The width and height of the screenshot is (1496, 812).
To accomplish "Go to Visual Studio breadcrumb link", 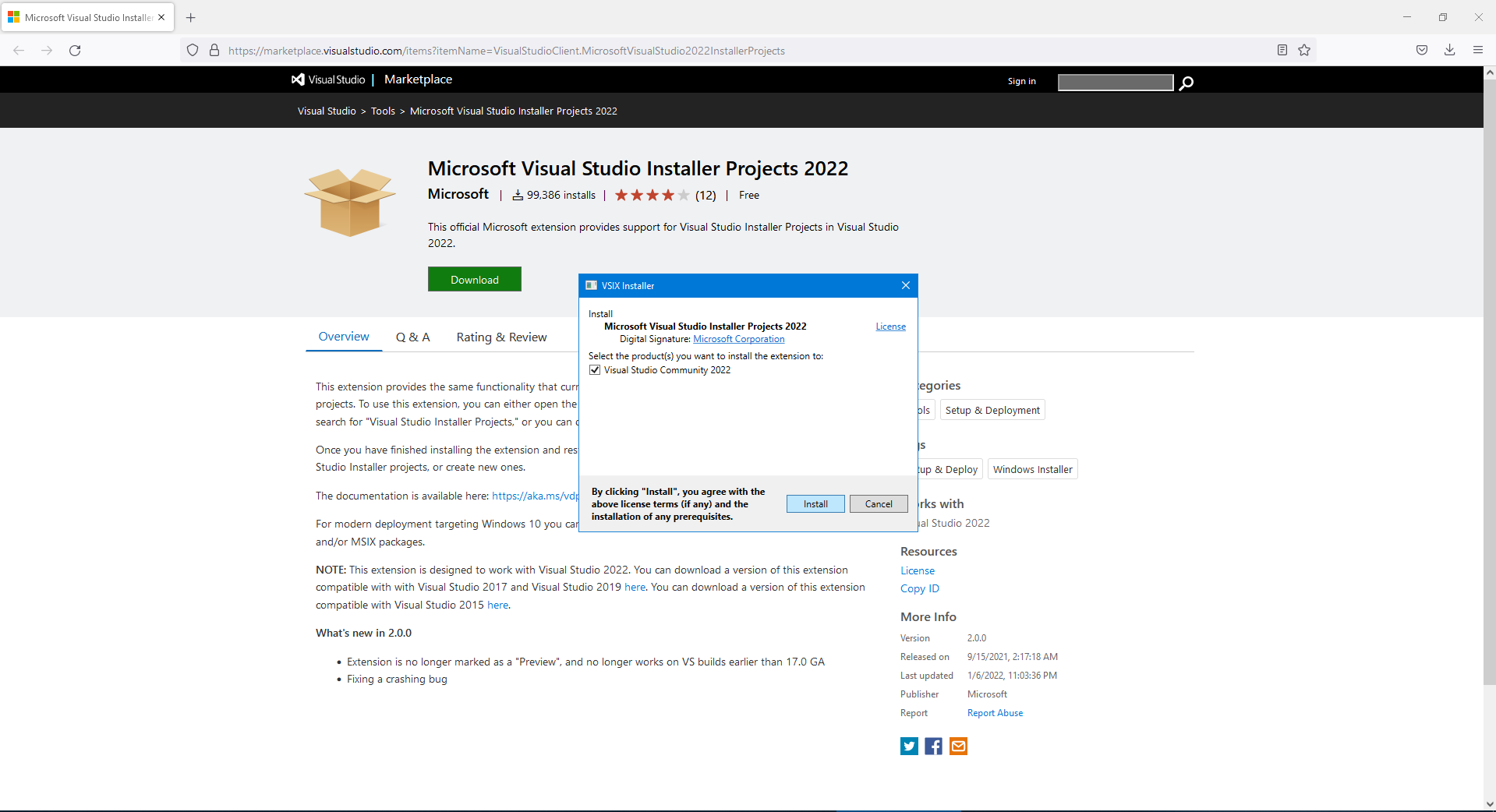I will 327,111.
